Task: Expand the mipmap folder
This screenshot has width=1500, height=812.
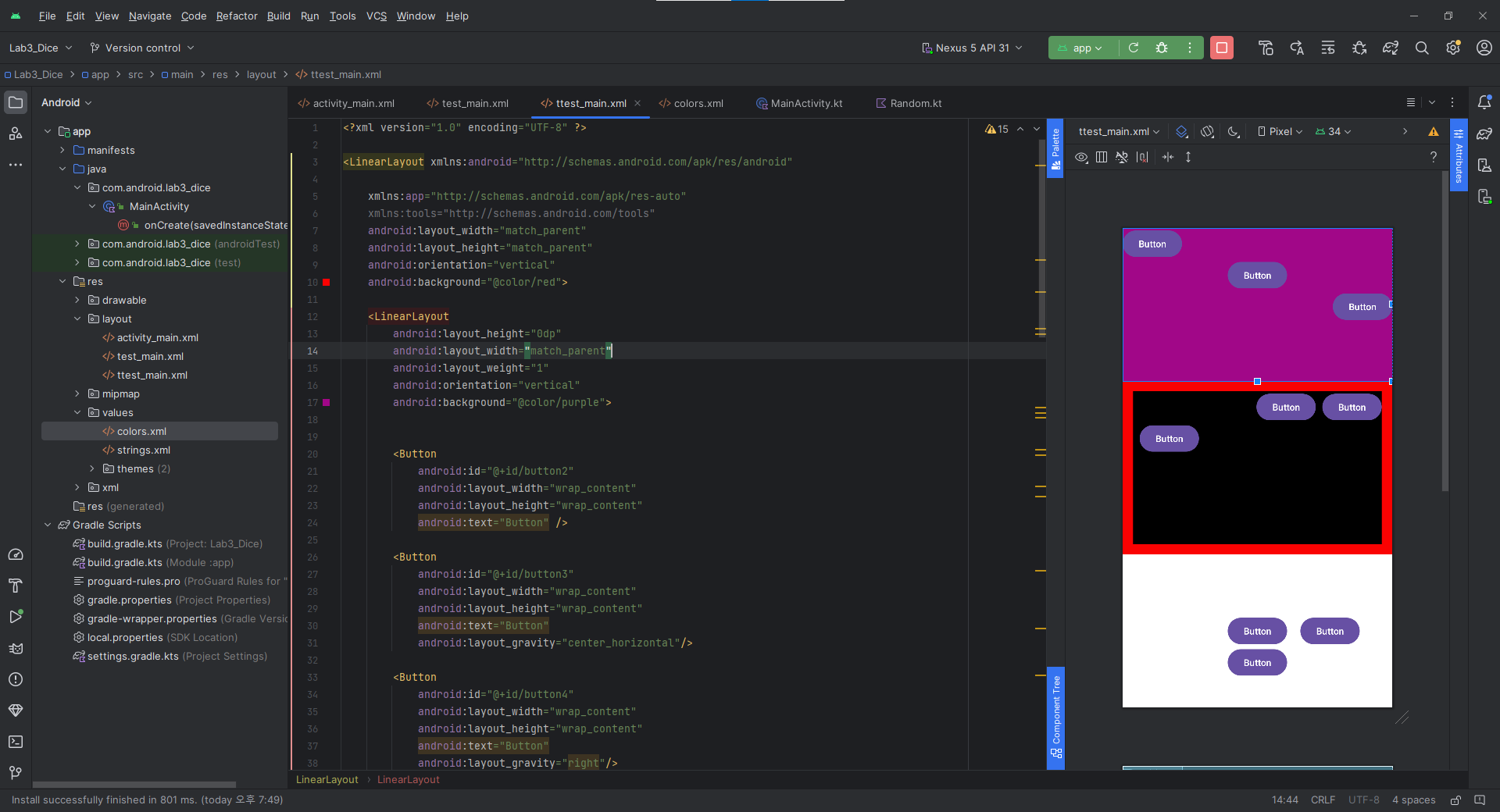Action: click(x=77, y=394)
